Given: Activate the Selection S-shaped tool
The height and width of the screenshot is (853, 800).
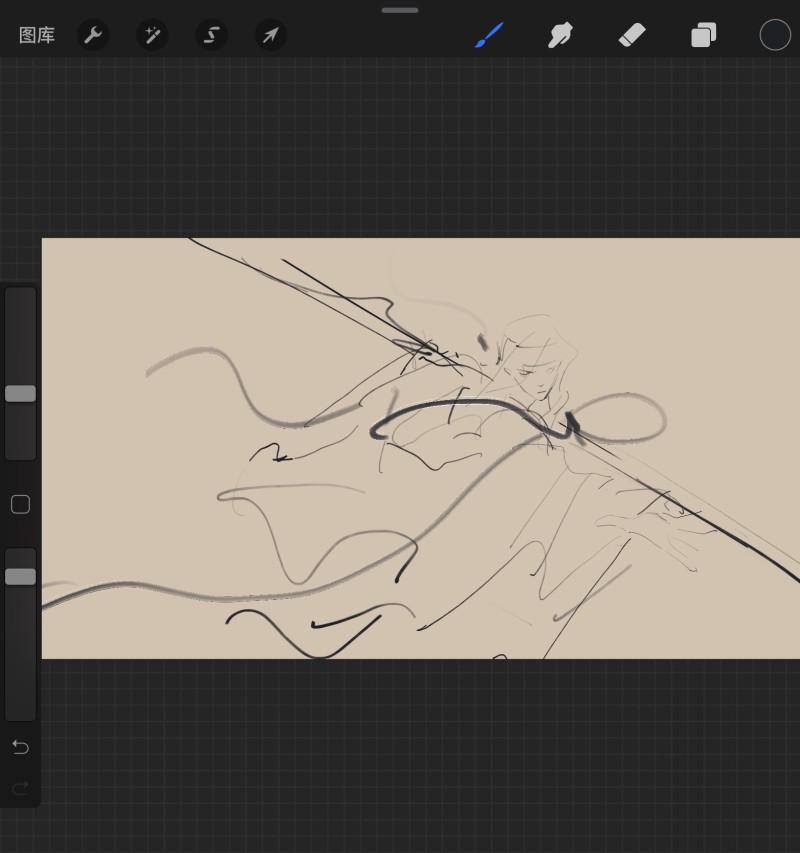Looking at the screenshot, I should pyautogui.click(x=212, y=35).
